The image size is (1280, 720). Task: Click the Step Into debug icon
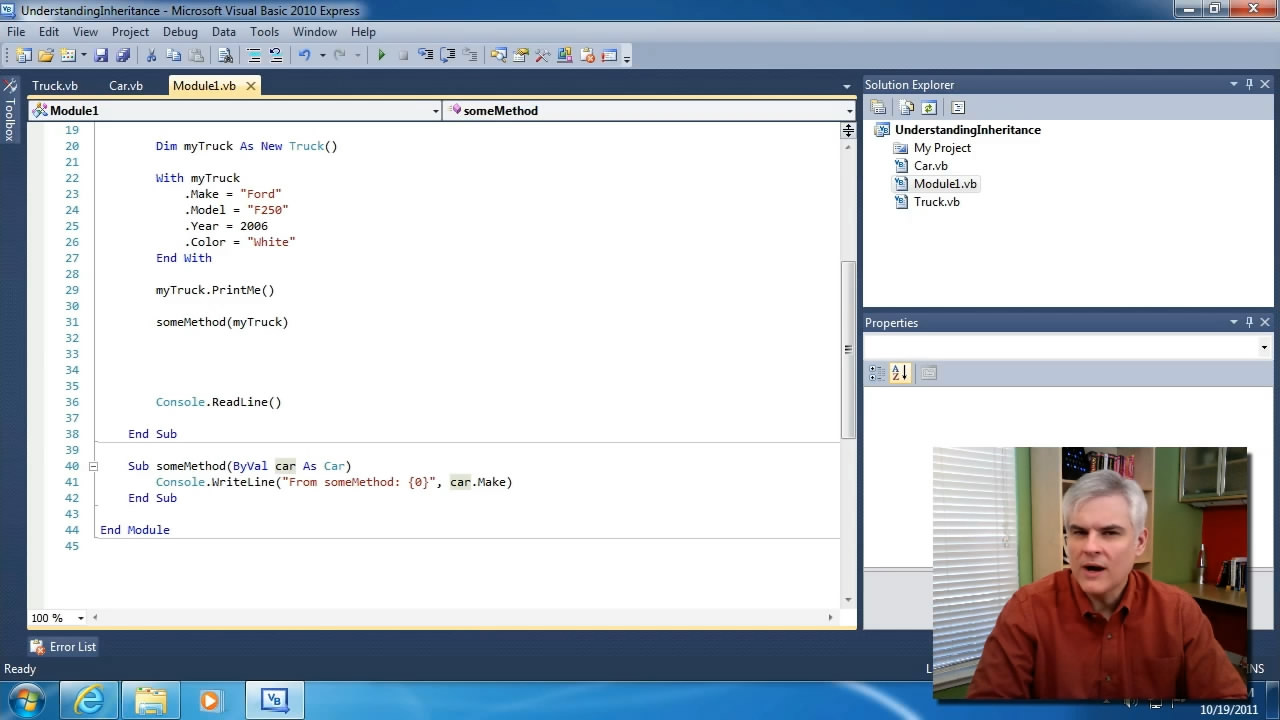point(425,55)
